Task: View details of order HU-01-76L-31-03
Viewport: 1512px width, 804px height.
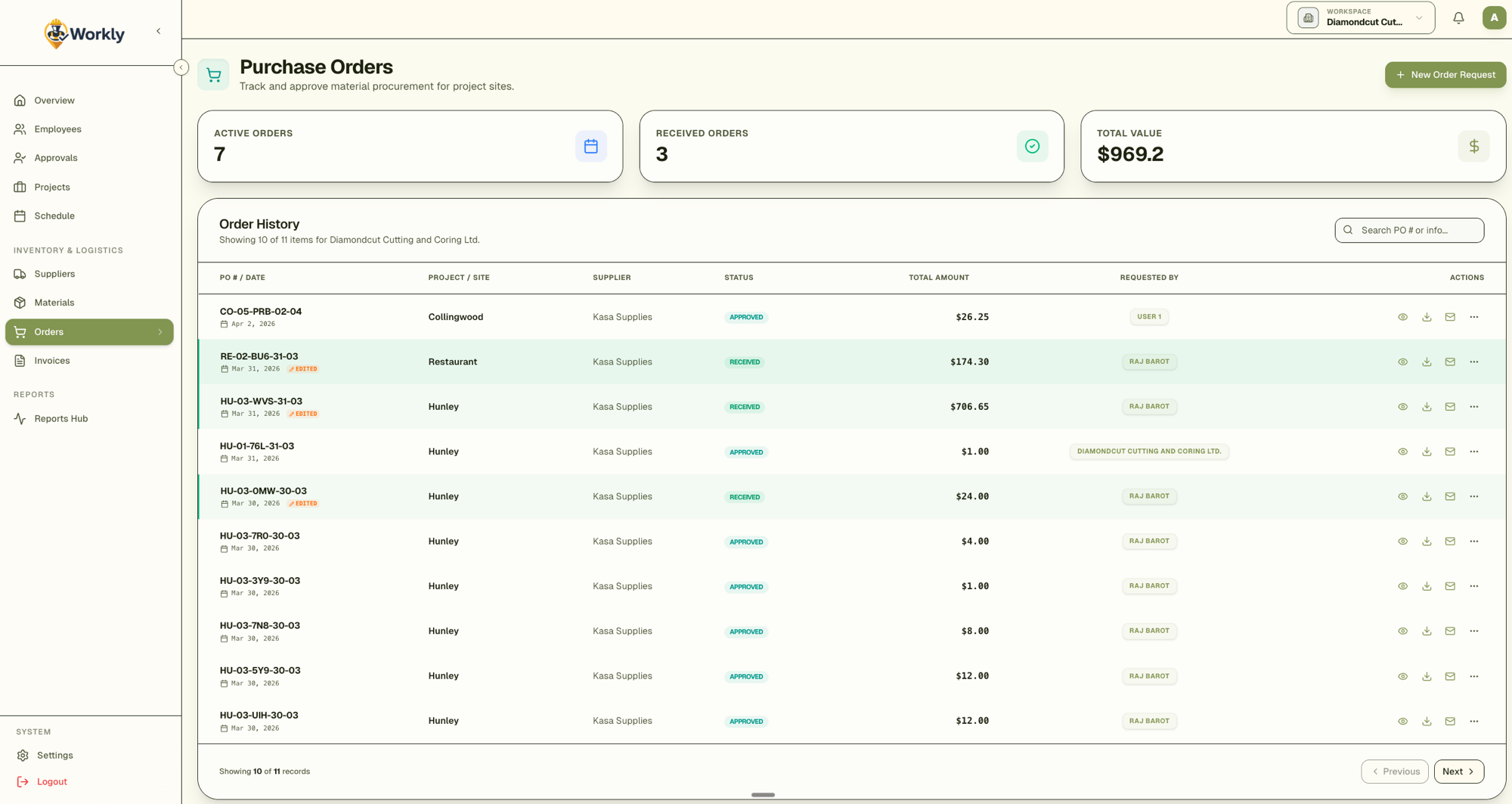Action: coord(1402,452)
